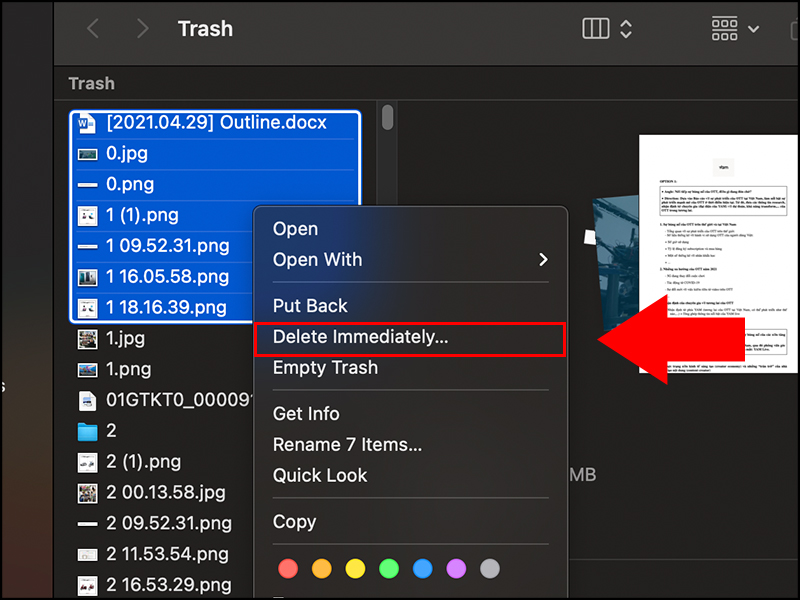Select Open in the context menu
800x600 pixels.
click(295, 229)
